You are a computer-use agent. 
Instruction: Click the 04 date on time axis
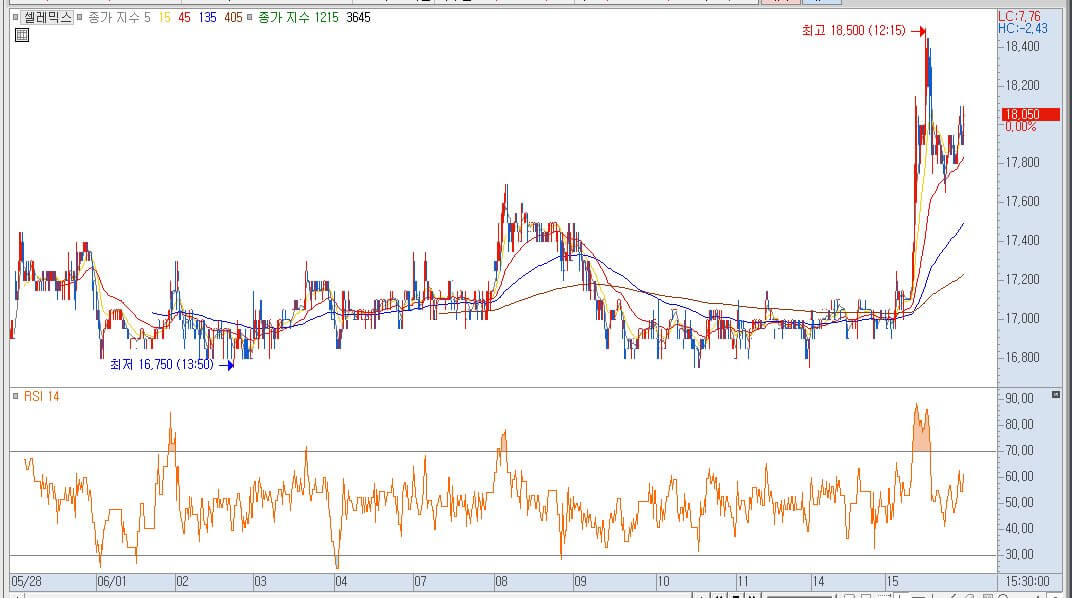340,582
